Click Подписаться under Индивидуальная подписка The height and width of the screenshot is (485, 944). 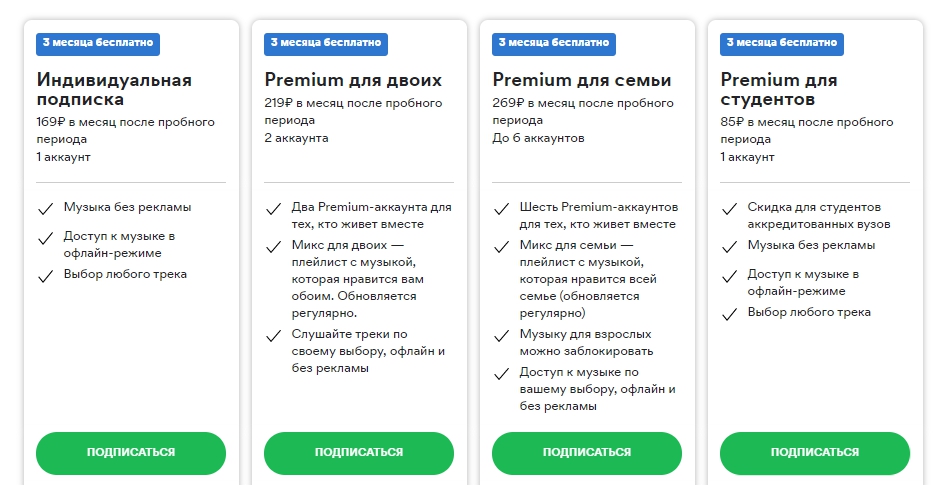[131, 453]
